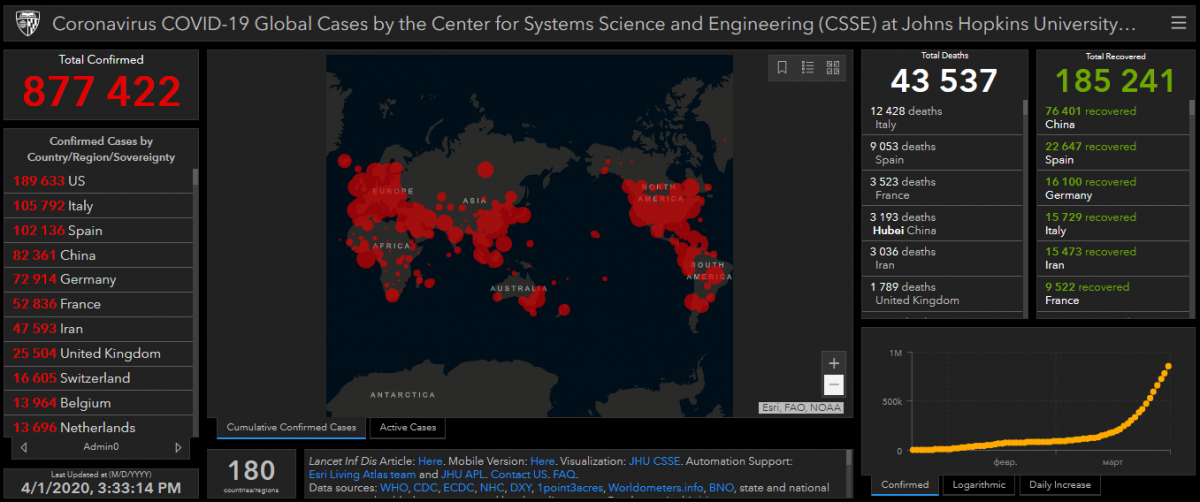Select Italy in confirmed cases list
The width and height of the screenshot is (1200, 502).
pos(98,206)
